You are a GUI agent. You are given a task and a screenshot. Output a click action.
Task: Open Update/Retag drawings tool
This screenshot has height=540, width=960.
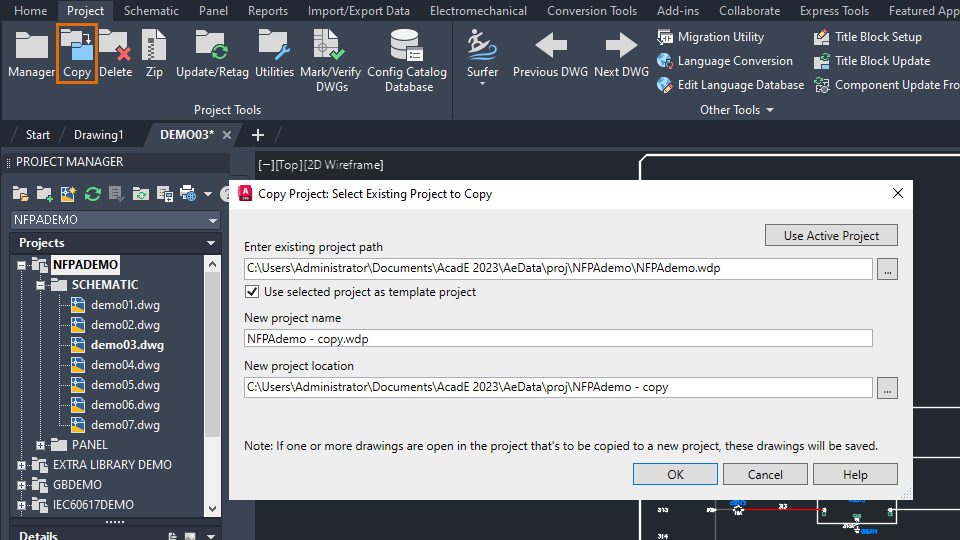coord(212,54)
